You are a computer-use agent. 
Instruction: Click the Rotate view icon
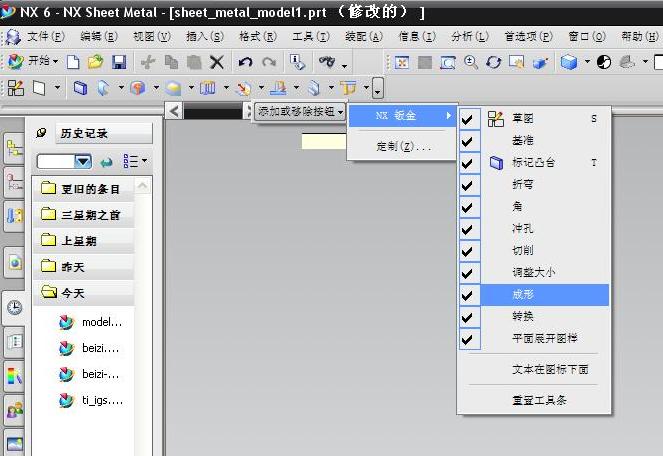coord(493,63)
